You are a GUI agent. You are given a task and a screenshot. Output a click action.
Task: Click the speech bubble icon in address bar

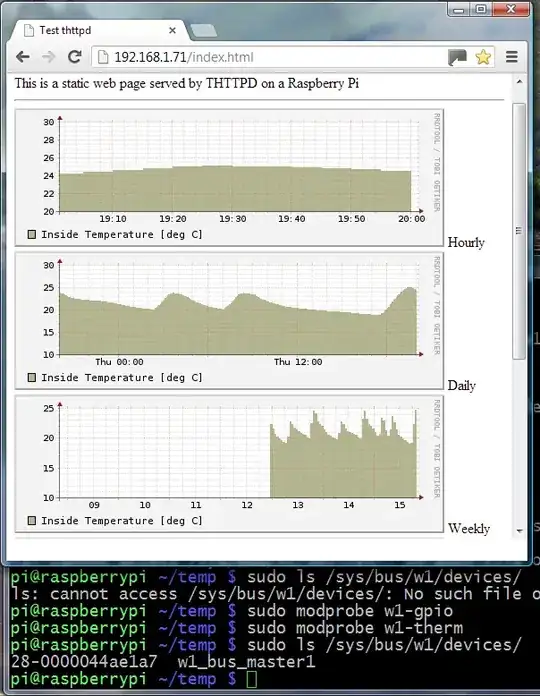click(x=457, y=57)
